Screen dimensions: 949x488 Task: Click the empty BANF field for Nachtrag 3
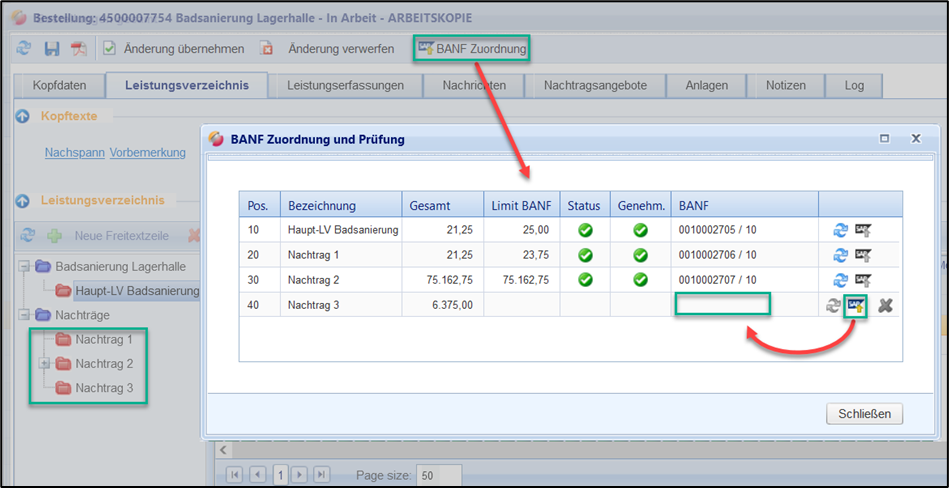tap(722, 304)
